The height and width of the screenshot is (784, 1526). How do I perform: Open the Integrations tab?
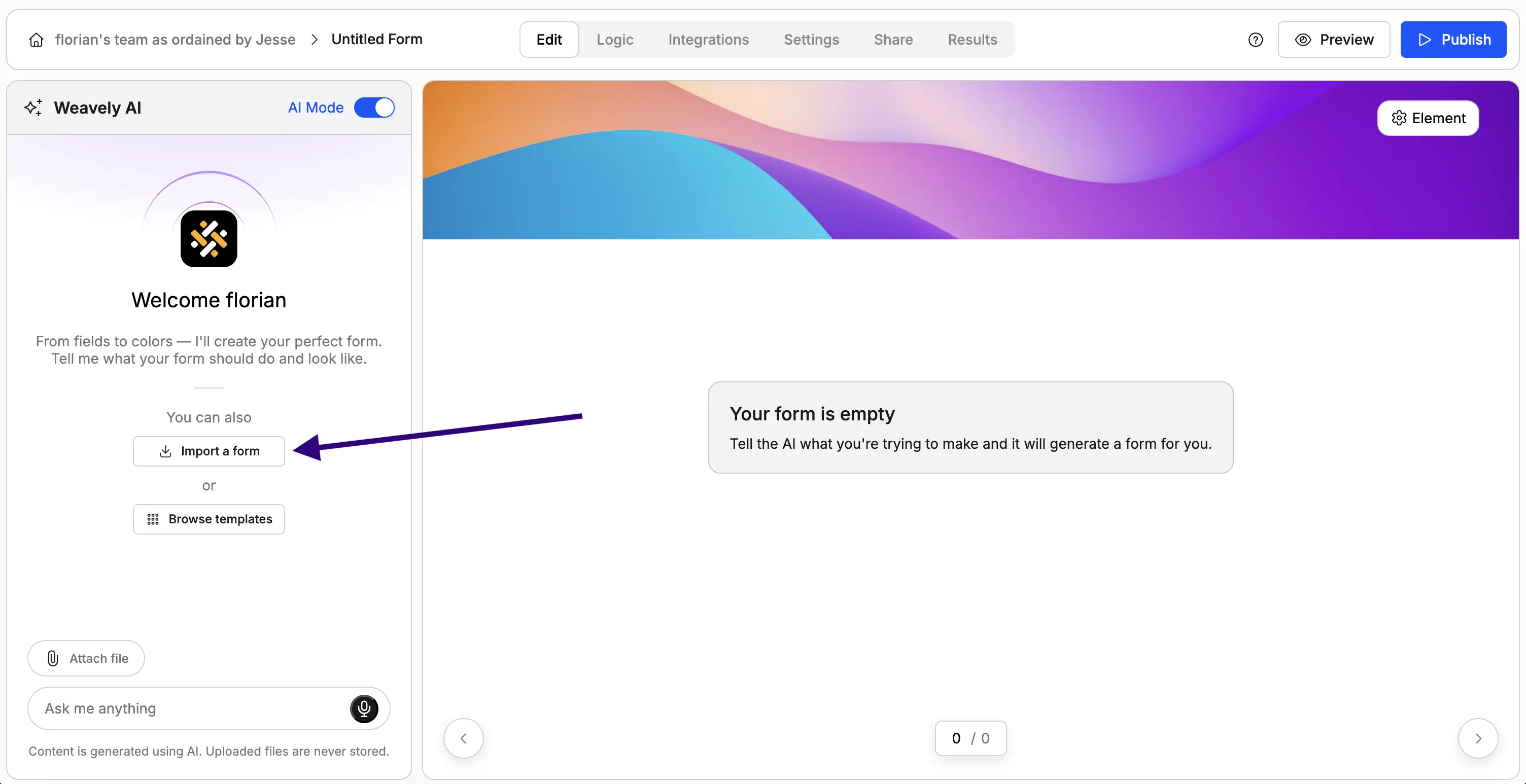coord(709,39)
